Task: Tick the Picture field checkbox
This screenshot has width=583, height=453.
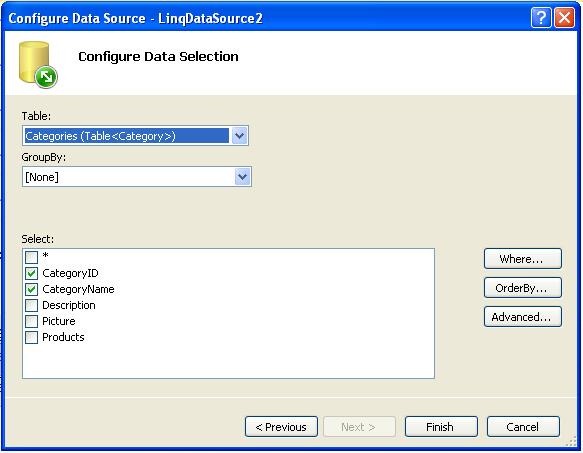Action: [x=31, y=321]
